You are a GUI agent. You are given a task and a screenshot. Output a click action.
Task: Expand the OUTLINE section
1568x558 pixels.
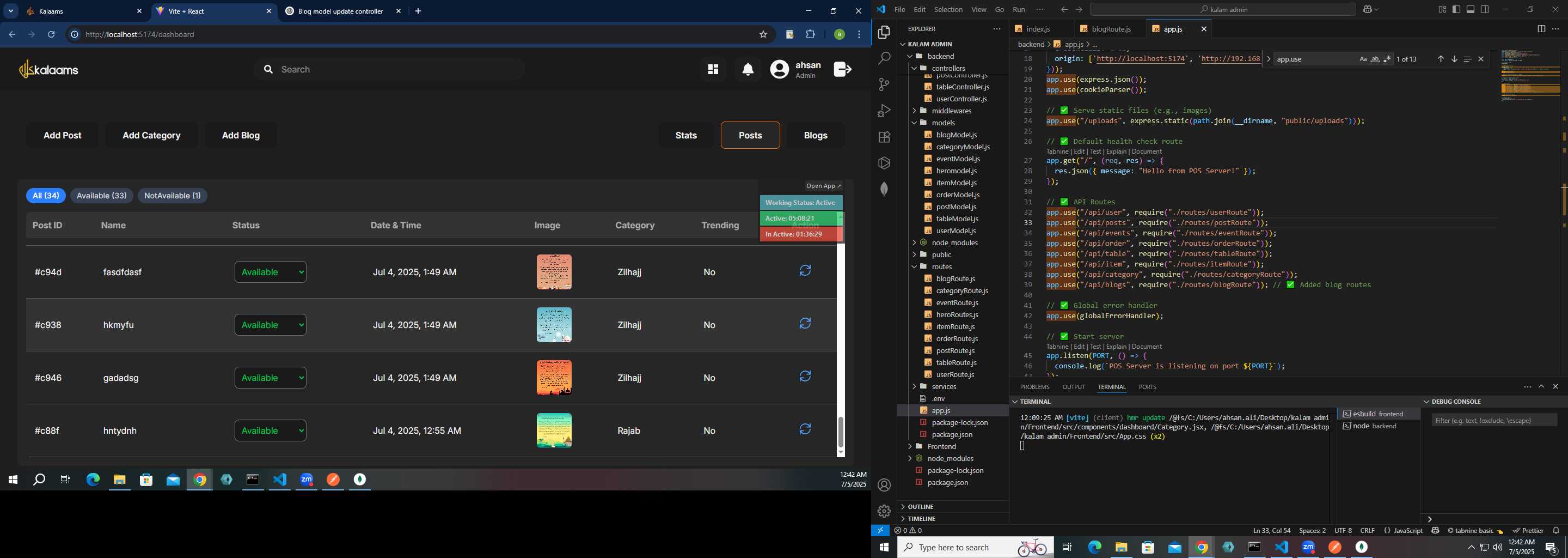pos(953,507)
